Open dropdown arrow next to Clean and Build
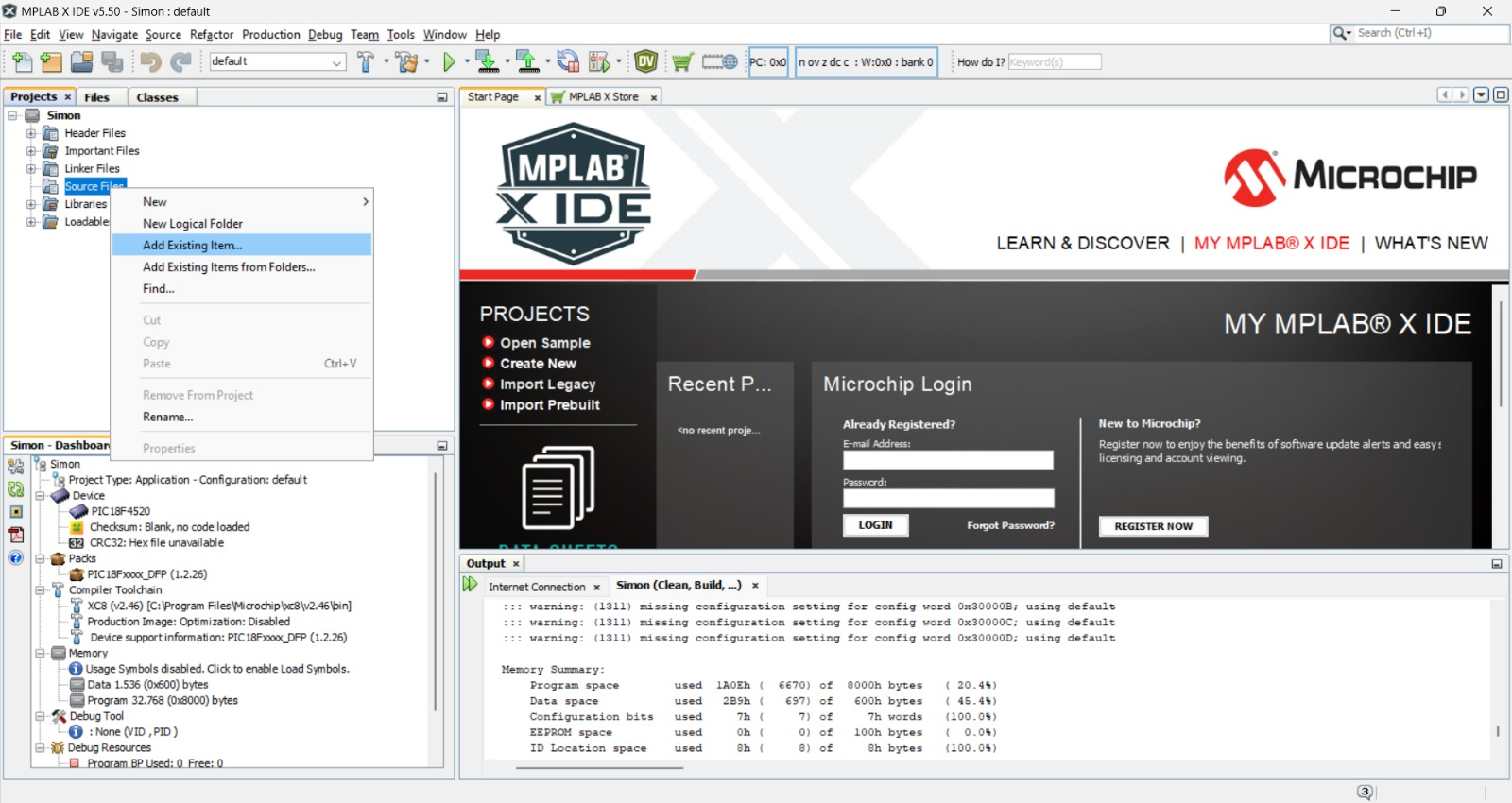Screen dimensions: 1512x803 [x=427, y=62]
